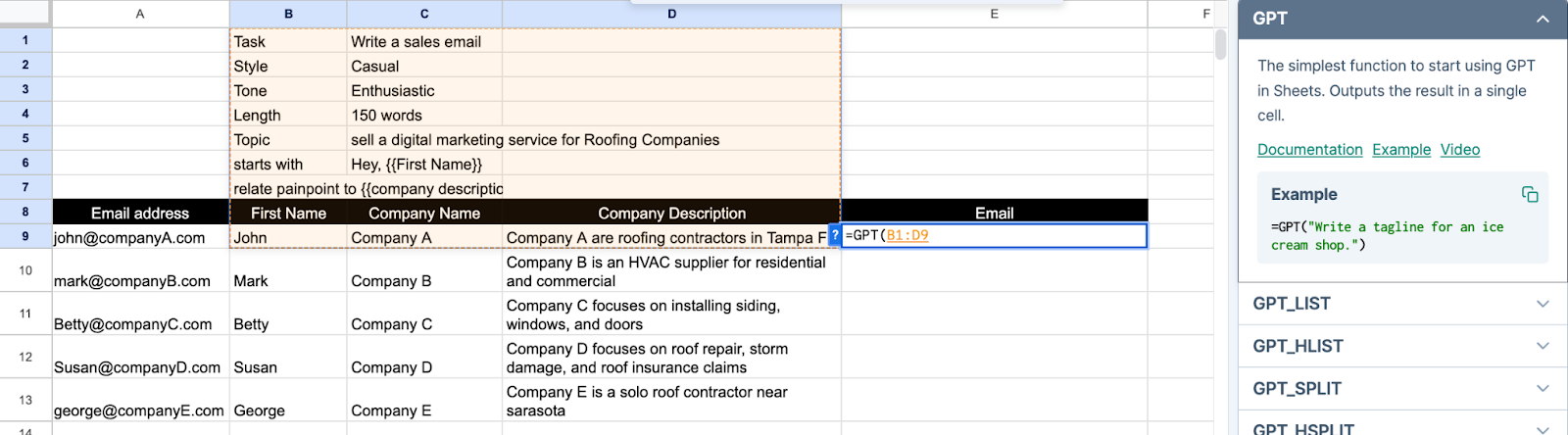Click the Company C siding description cell
The height and width of the screenshot is (435, 1568).
click(671, 314)
